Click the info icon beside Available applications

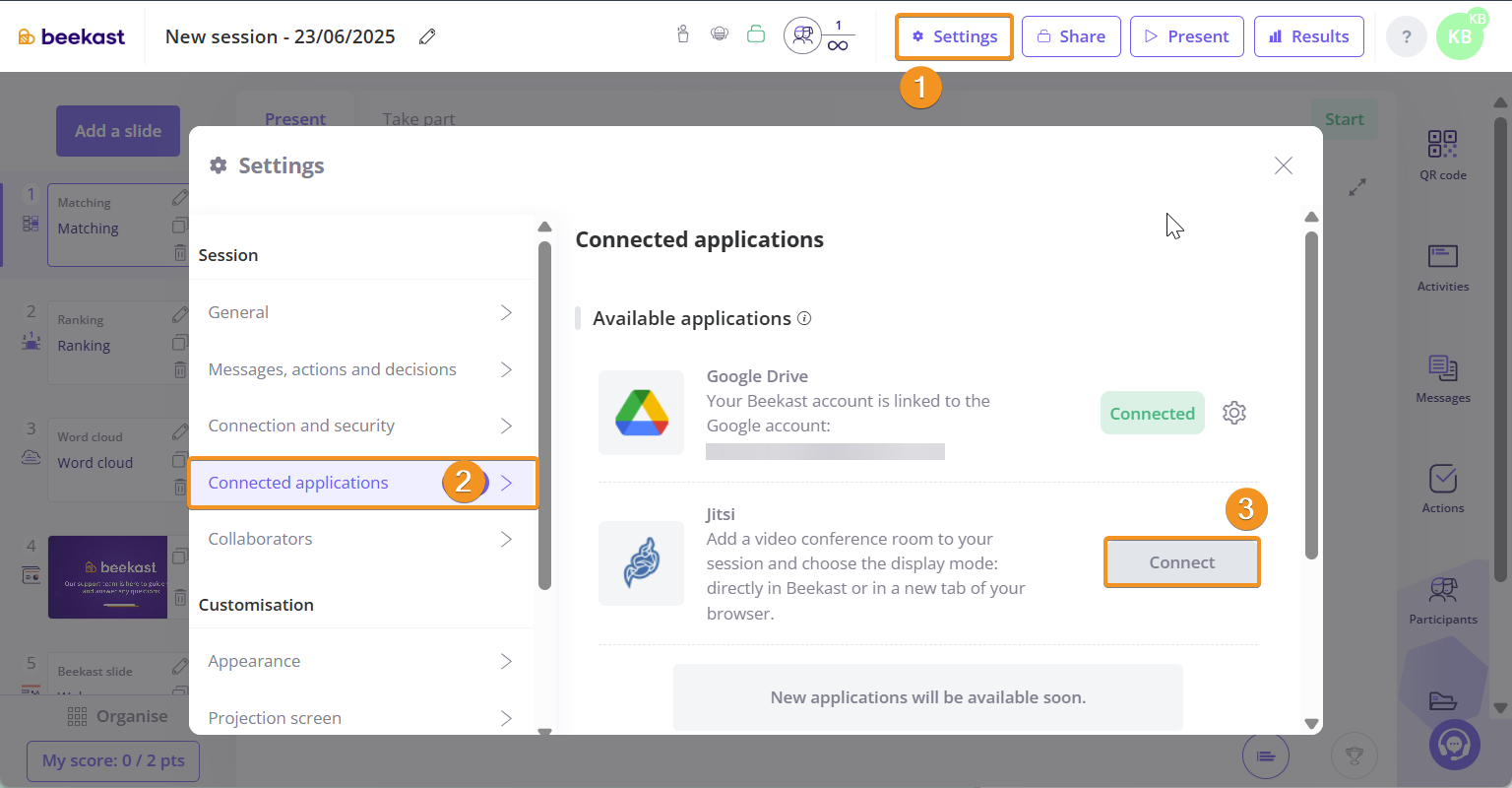click(804, 318)
